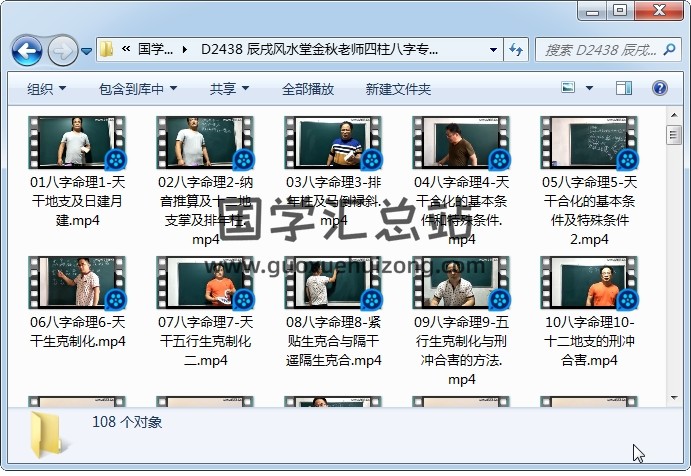Open the 共享 menu
The image size is (691, 476).
(229, 89)
